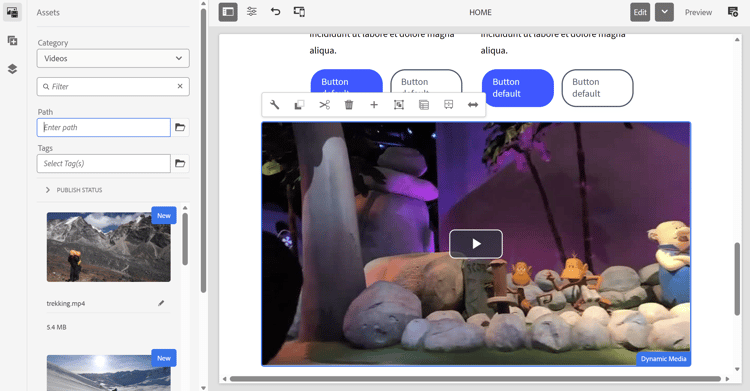Open the Components side panel tab

[12, 41]
